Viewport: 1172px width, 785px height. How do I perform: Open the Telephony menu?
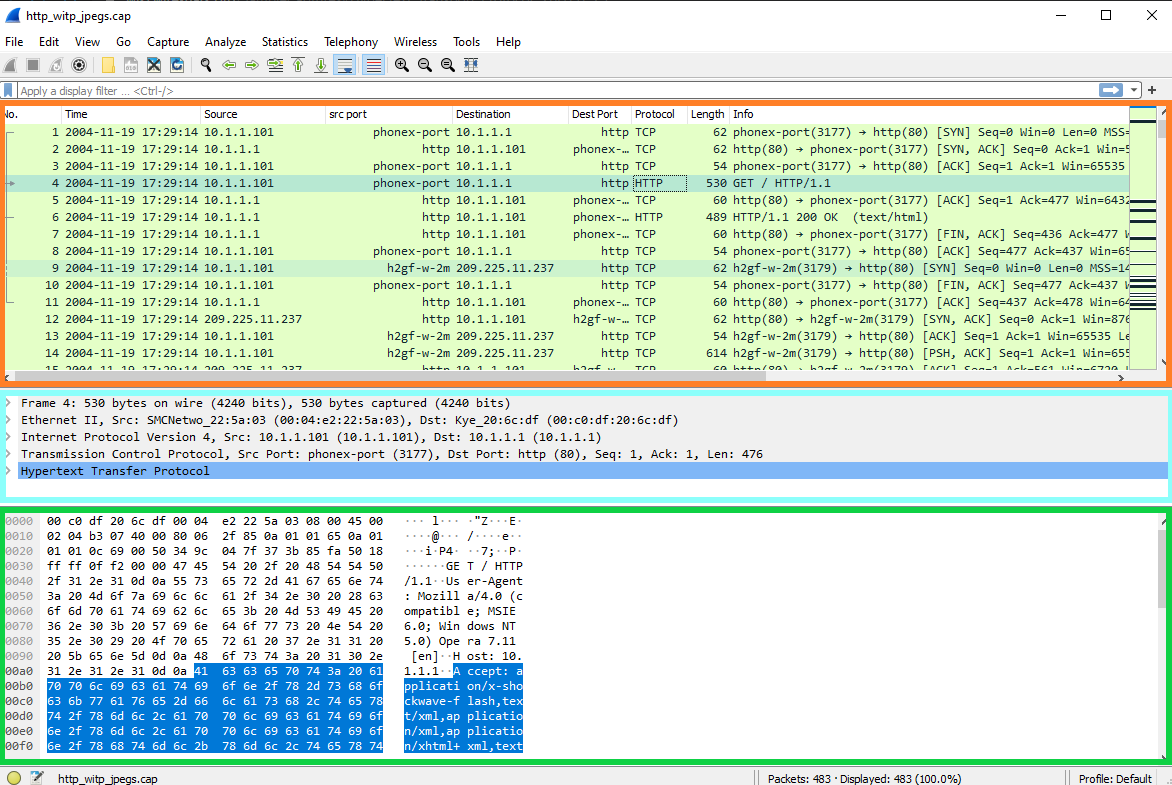350,42
